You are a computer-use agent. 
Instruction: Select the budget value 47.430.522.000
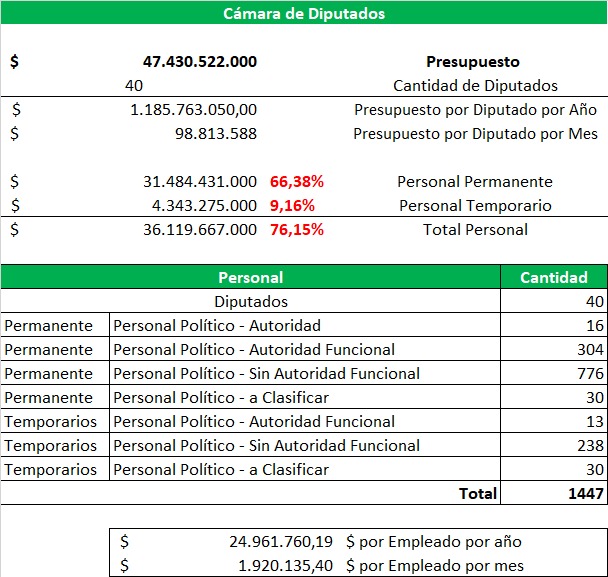pyautogui.click(x=200, y=62)
